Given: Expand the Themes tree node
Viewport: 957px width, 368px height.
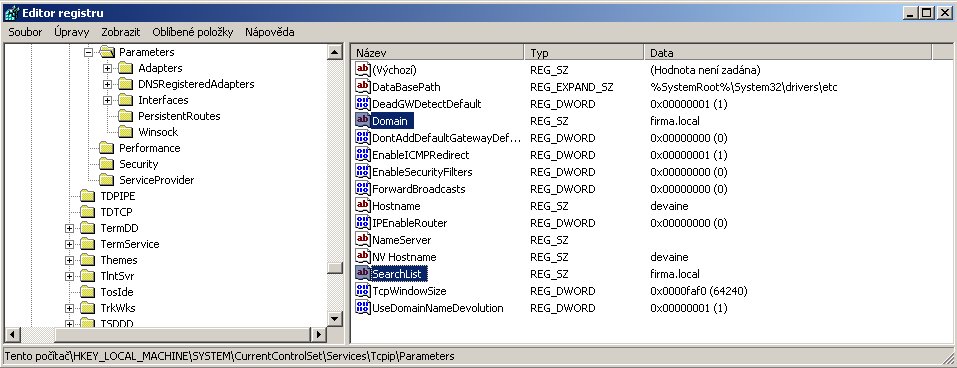Looking at the screenshot, I should tap(70, 260).
